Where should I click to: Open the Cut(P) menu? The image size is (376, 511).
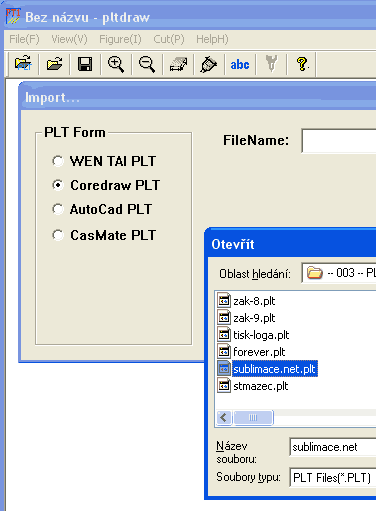169,39
